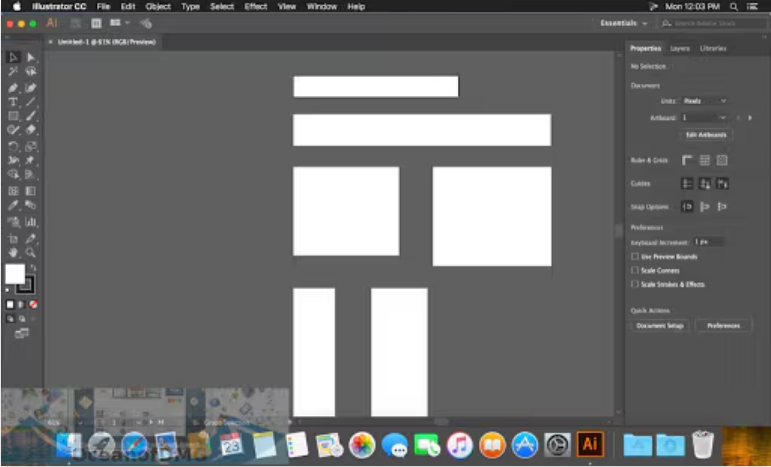Select the Artboard tool
This screenshot has height=467, width=771.
(13, 239)
